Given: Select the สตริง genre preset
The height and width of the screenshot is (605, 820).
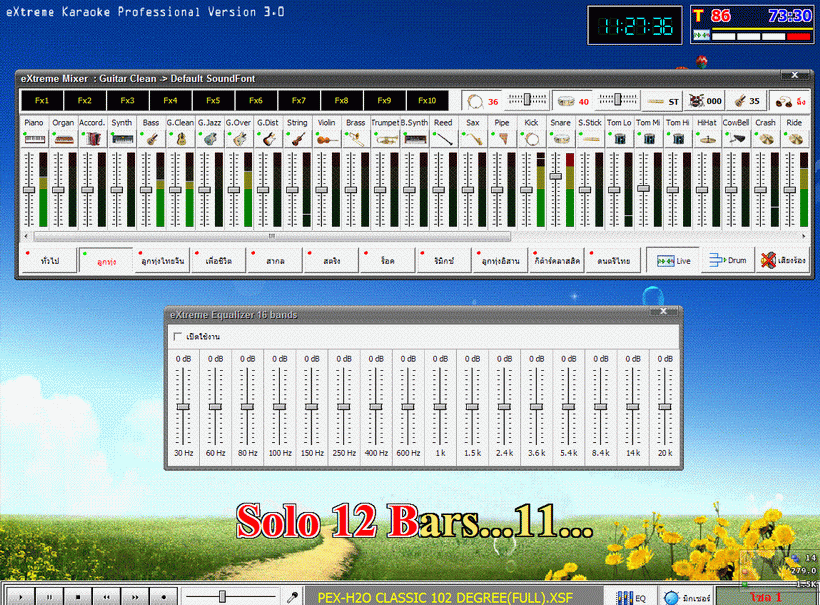Looking at the screenshot, I should [332, 260].
